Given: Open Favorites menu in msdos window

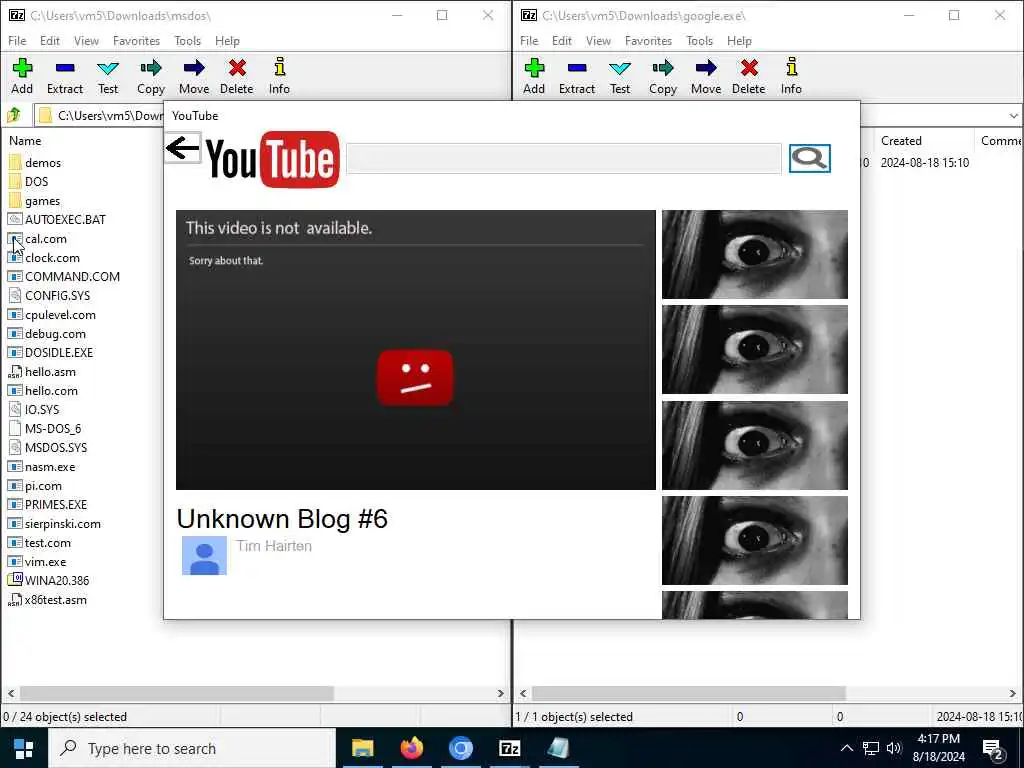Looking at the screenshot, I should pos(136,40).
